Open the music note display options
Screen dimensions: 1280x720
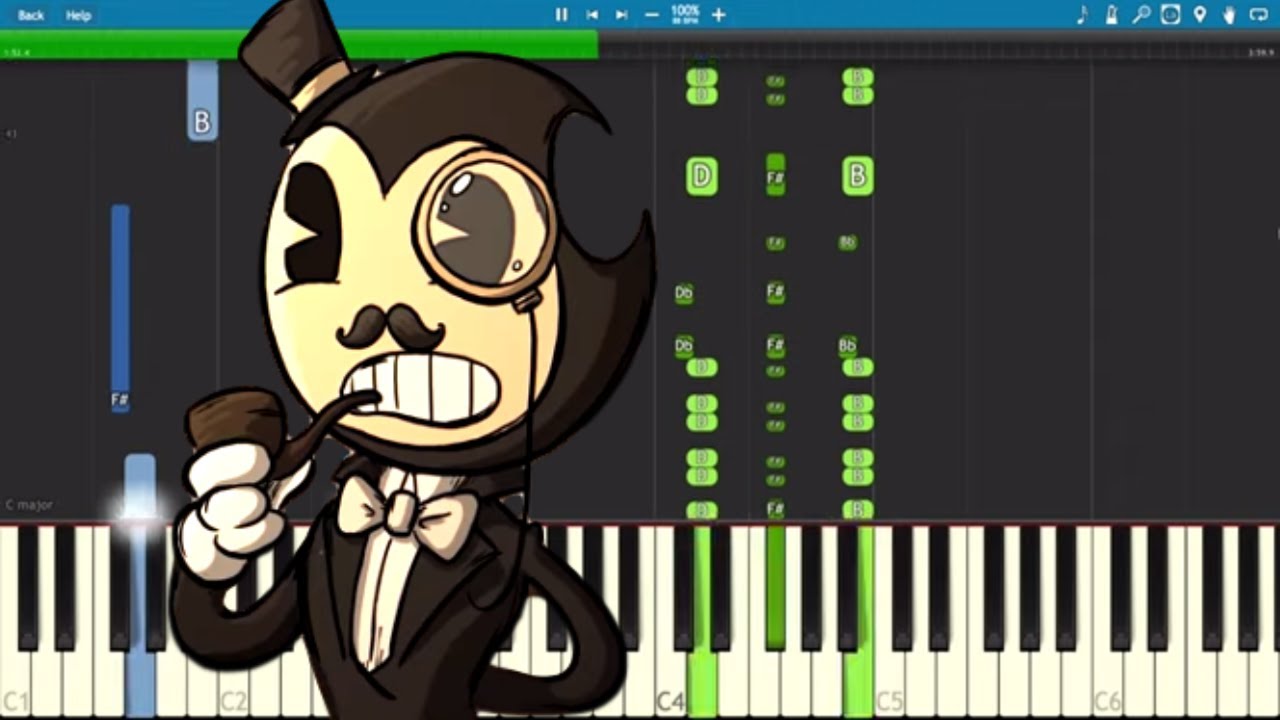(1082, 14)
